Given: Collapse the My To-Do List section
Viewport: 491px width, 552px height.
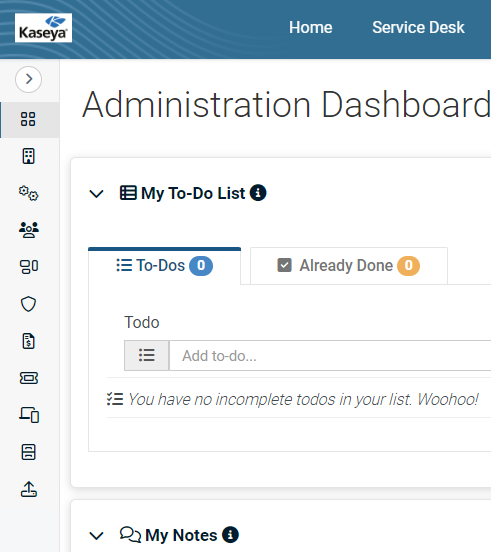Looking at the screenshot, I should pyautogui.click(x=96, y=194).
